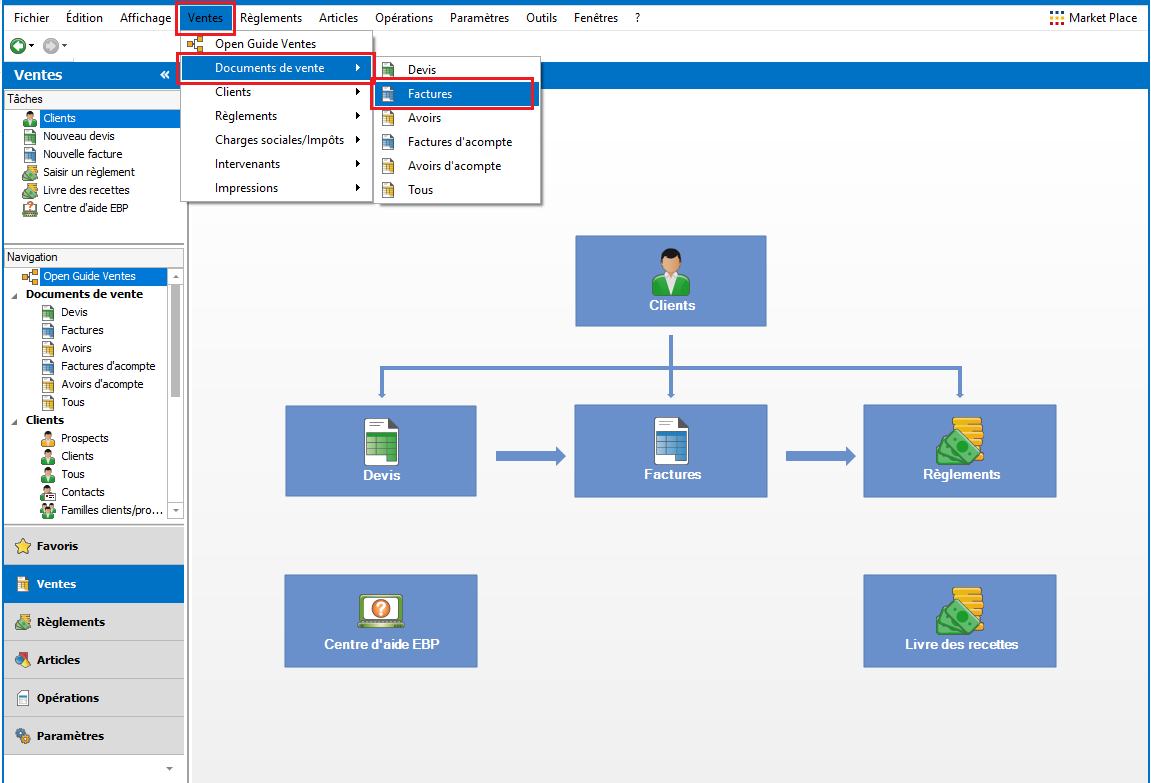The image size is (1151, 783).
Task: Select Prospects in the navigation tree
Action: 84,438
